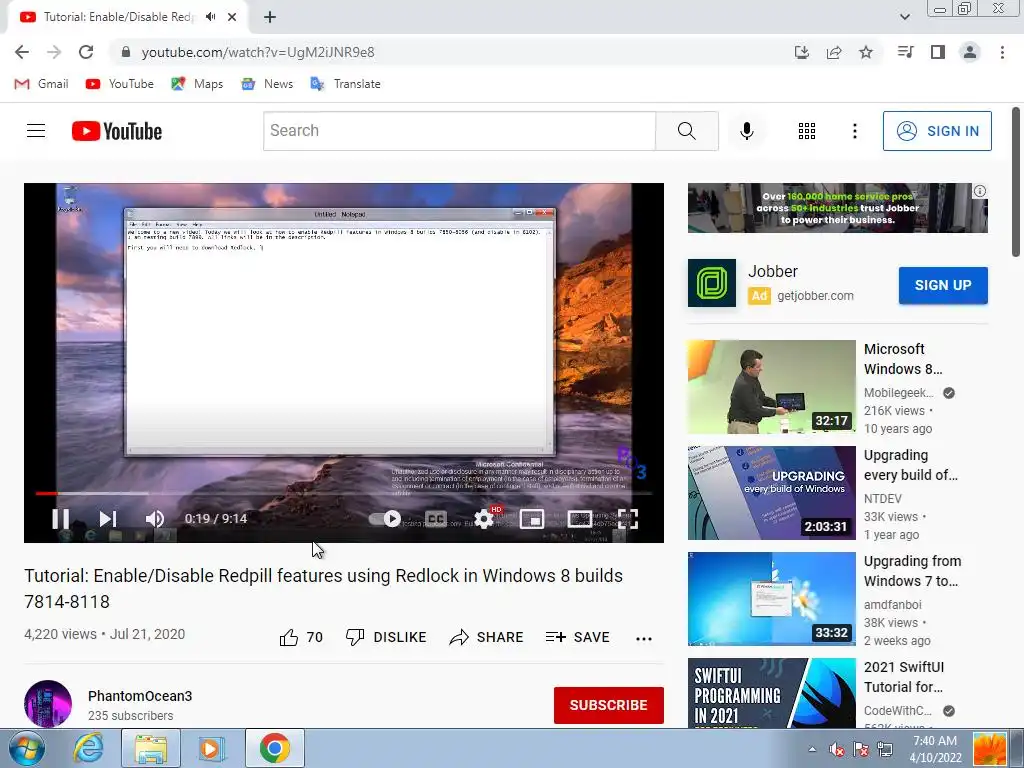Open the Windows Start menu
The height and width of the screenshot is (768, 1024).
25,748
